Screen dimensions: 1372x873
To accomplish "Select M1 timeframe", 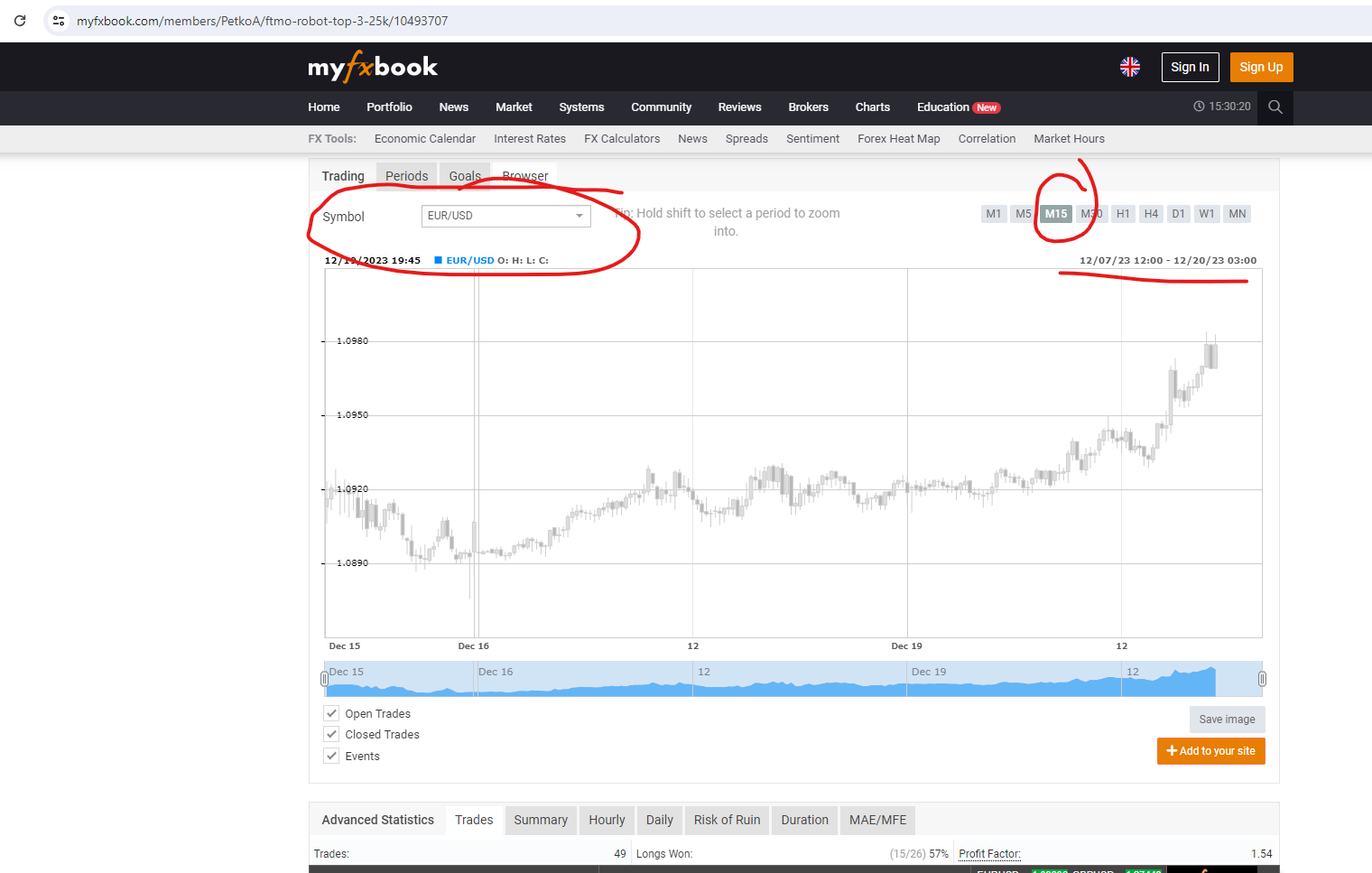I will 993,214.
